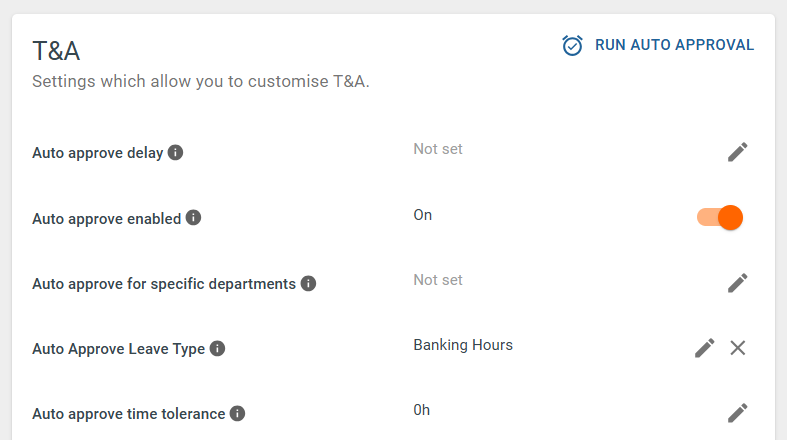Click the alarm clock approval icon
This screenshot has width=787, height=440.
point(572,45)
